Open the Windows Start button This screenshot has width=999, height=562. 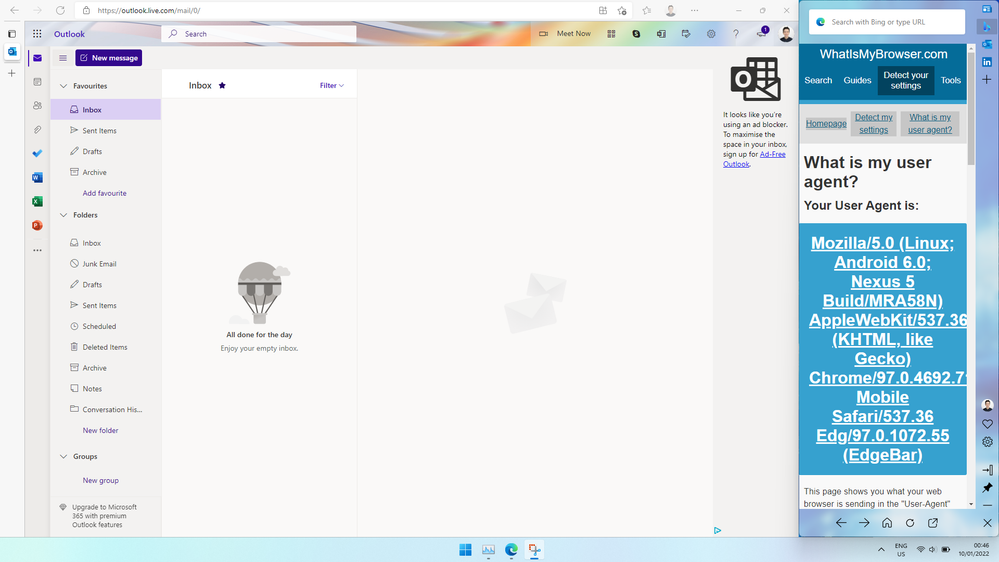coord(465,549)
